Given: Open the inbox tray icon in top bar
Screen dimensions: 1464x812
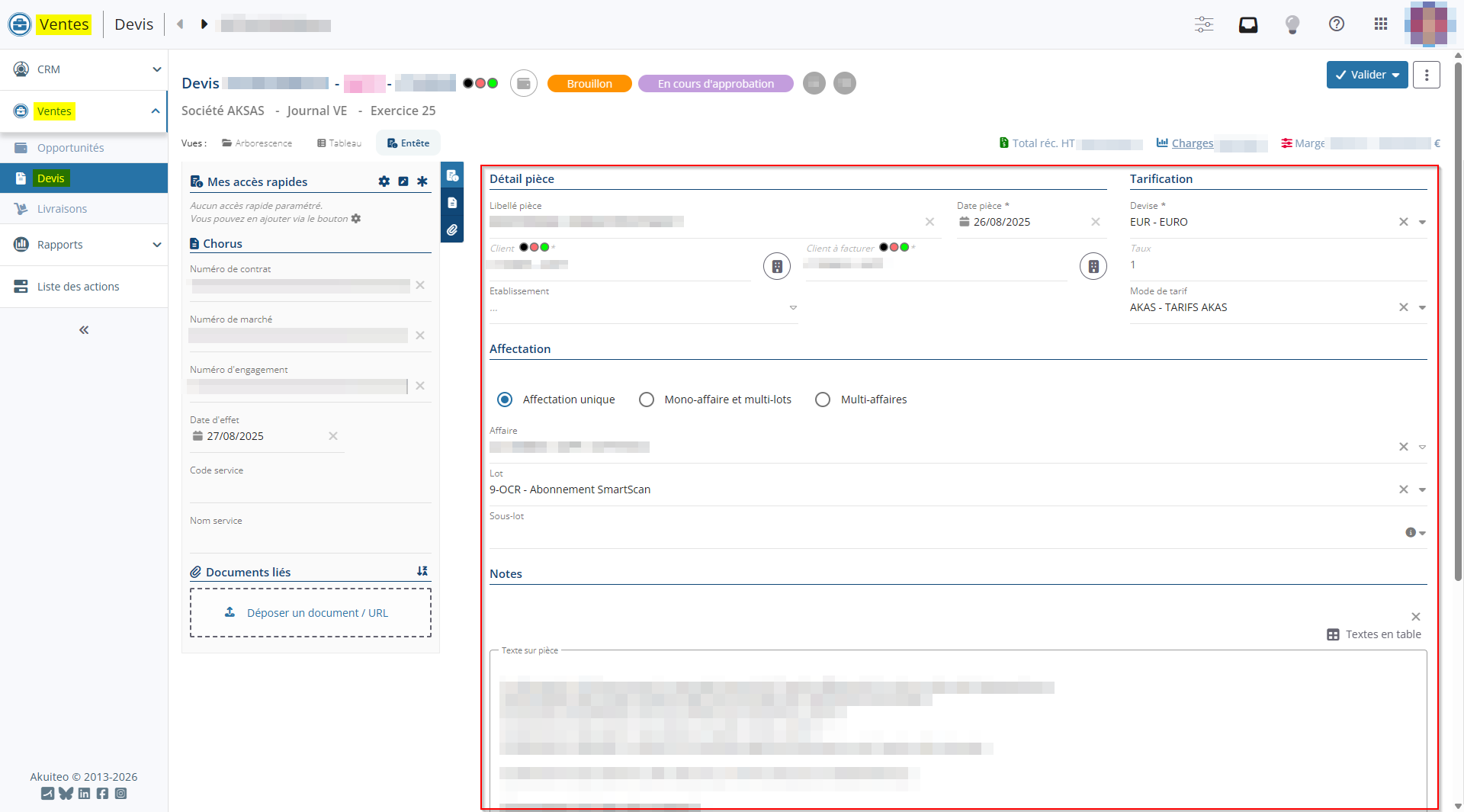Looking at the screenshot, I should point(1248,25).
